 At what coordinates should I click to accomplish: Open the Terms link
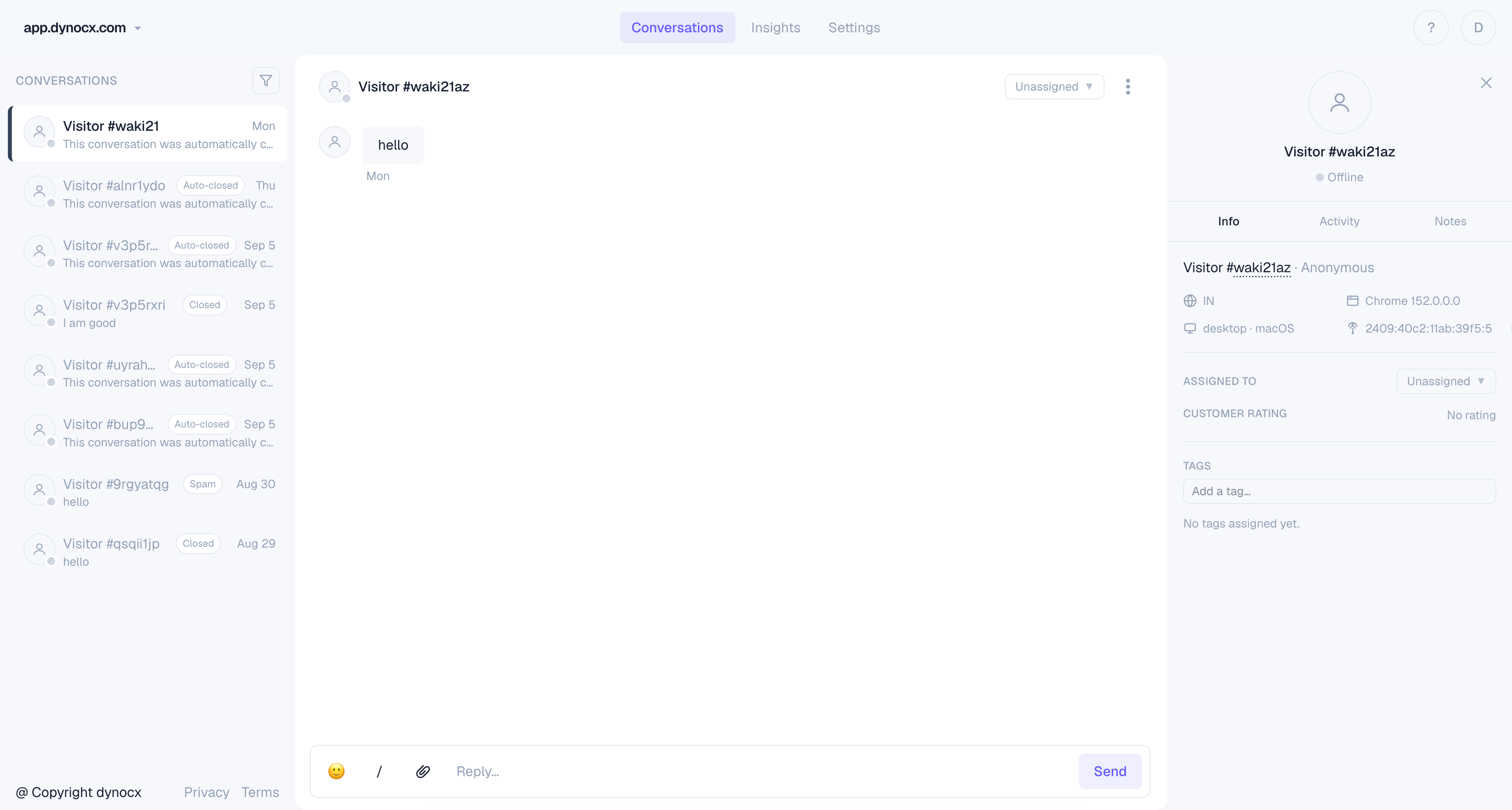[x=260, y=792]
